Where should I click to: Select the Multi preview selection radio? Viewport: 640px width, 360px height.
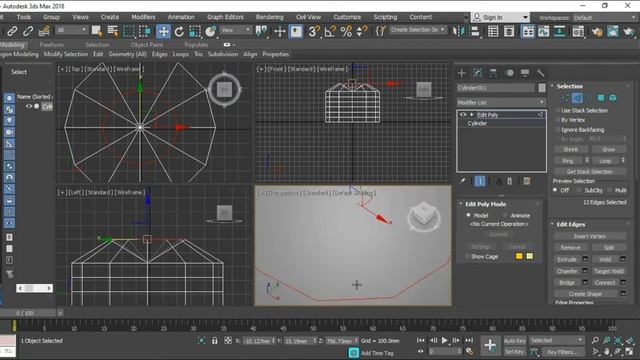point(610,190)
